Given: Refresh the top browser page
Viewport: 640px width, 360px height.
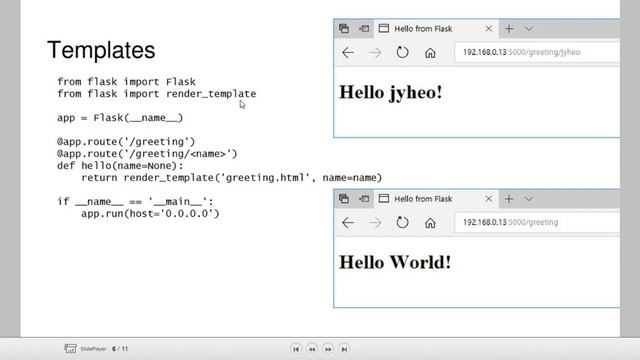Looking at the screenshot, I should 402,52.
